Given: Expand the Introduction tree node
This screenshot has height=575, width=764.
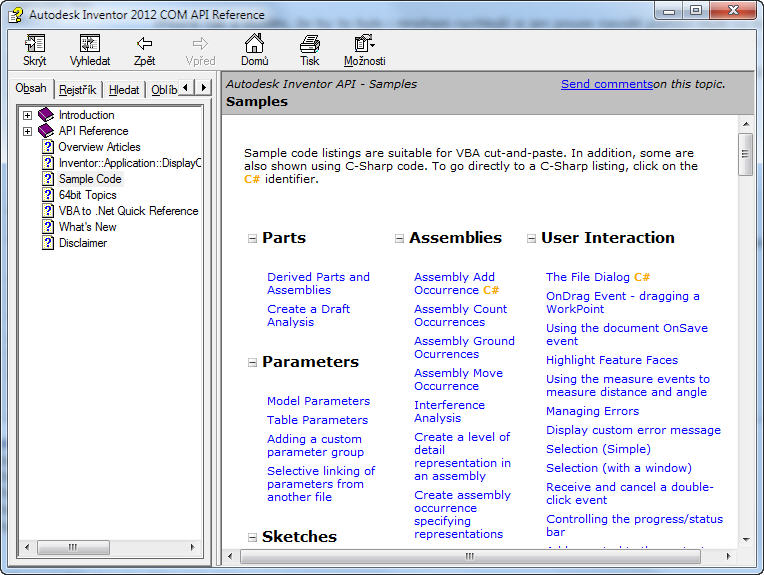Looking at the screenshot, I should (x=28, y=115).
